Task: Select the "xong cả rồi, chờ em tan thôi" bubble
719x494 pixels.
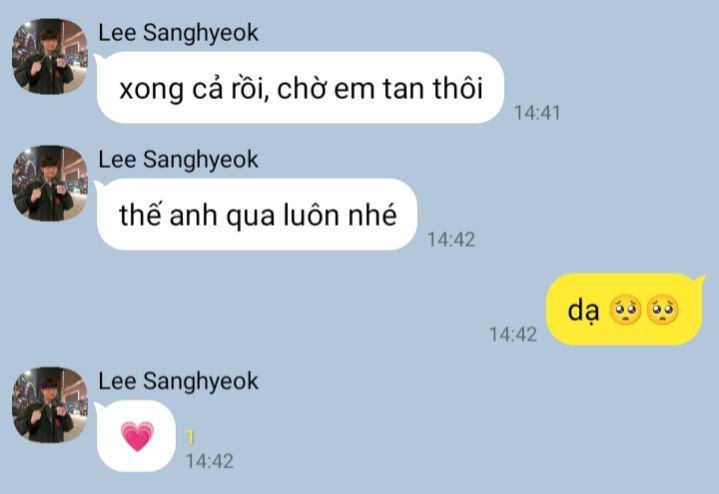Action: (x=300, y=88)
